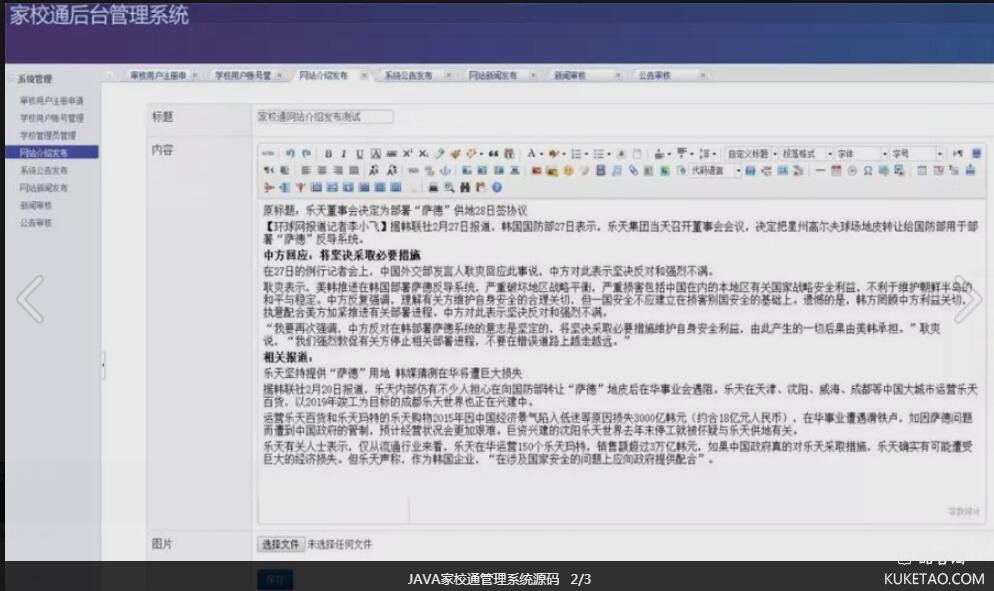This screenshot has width=994, height=591.
Task: Click the strikethrough icon next to font border
Action: [x=392, y=154]
